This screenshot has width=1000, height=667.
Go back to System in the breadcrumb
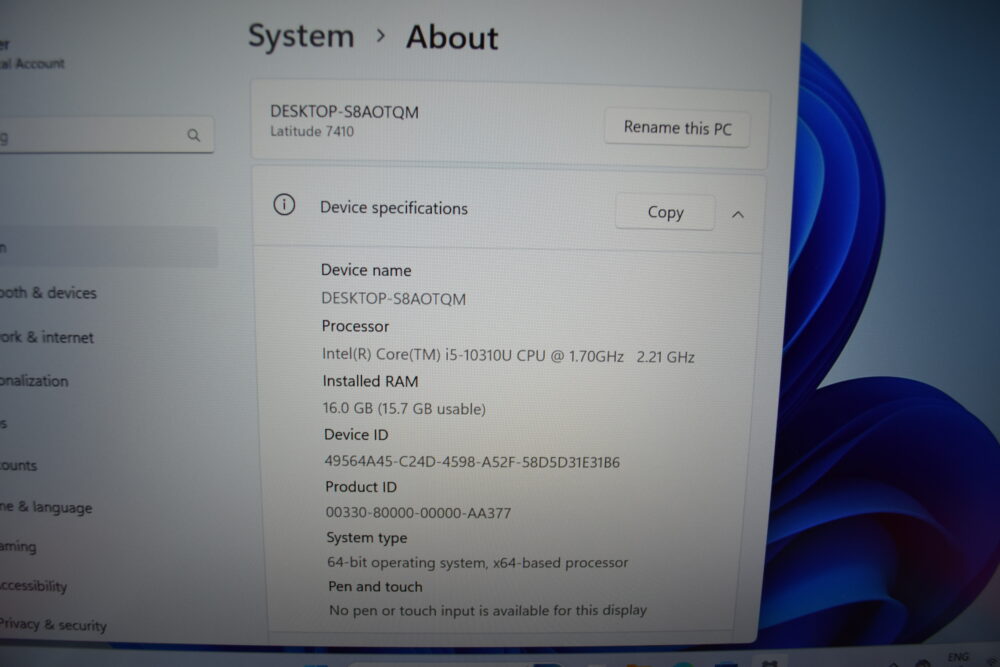tap(301, 35)
